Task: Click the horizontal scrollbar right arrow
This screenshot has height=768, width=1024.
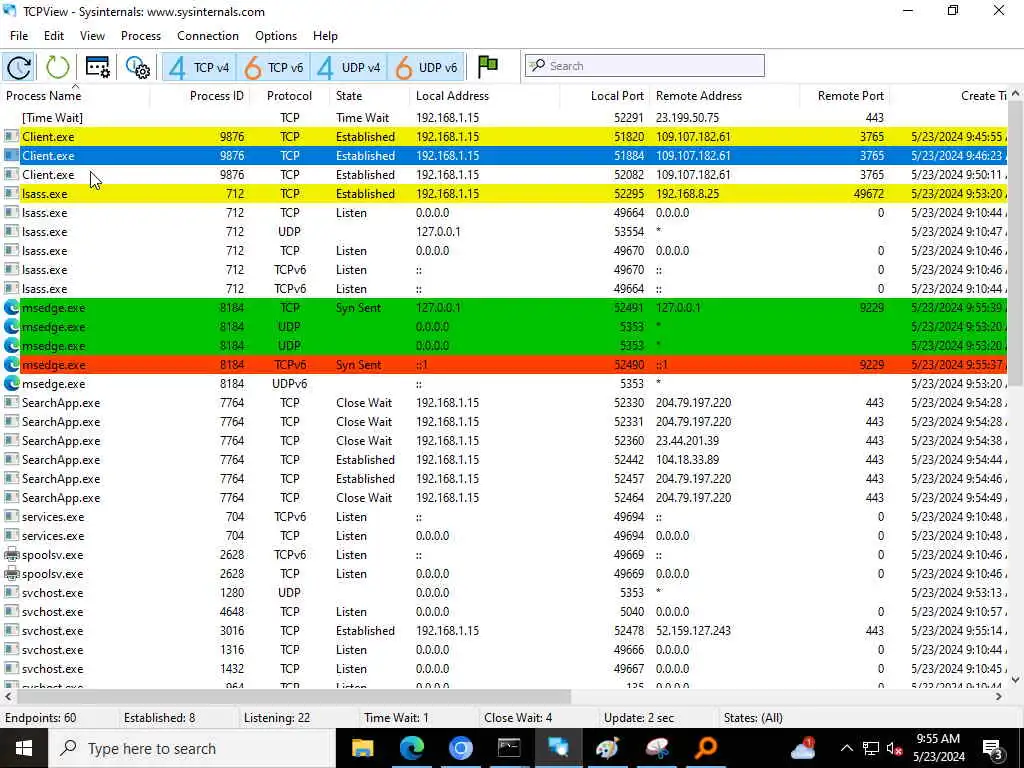Action: (x=999, y=697)
